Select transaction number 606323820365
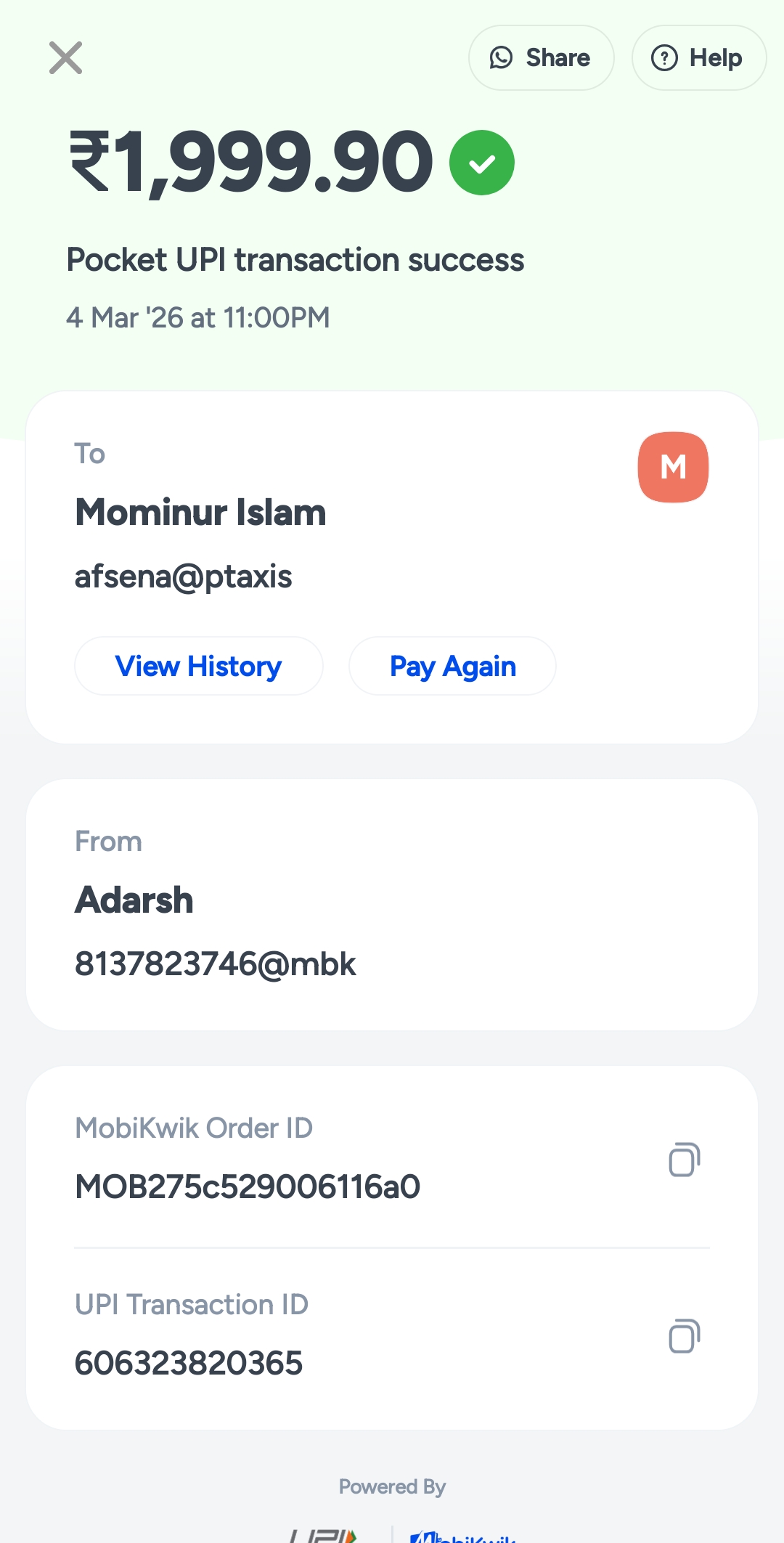 [x=189, y=1363]
